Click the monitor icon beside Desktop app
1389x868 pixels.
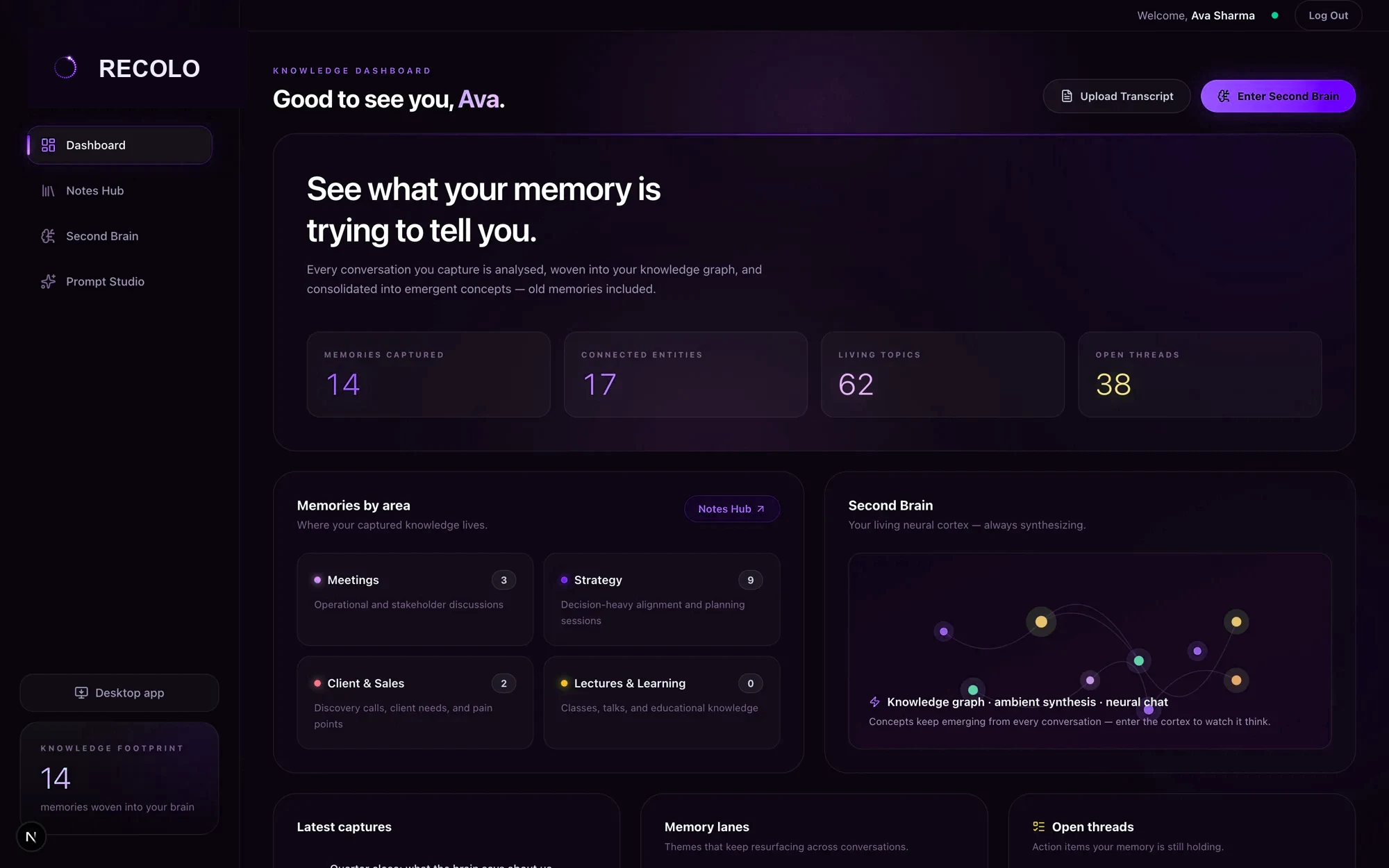[81, 693]
